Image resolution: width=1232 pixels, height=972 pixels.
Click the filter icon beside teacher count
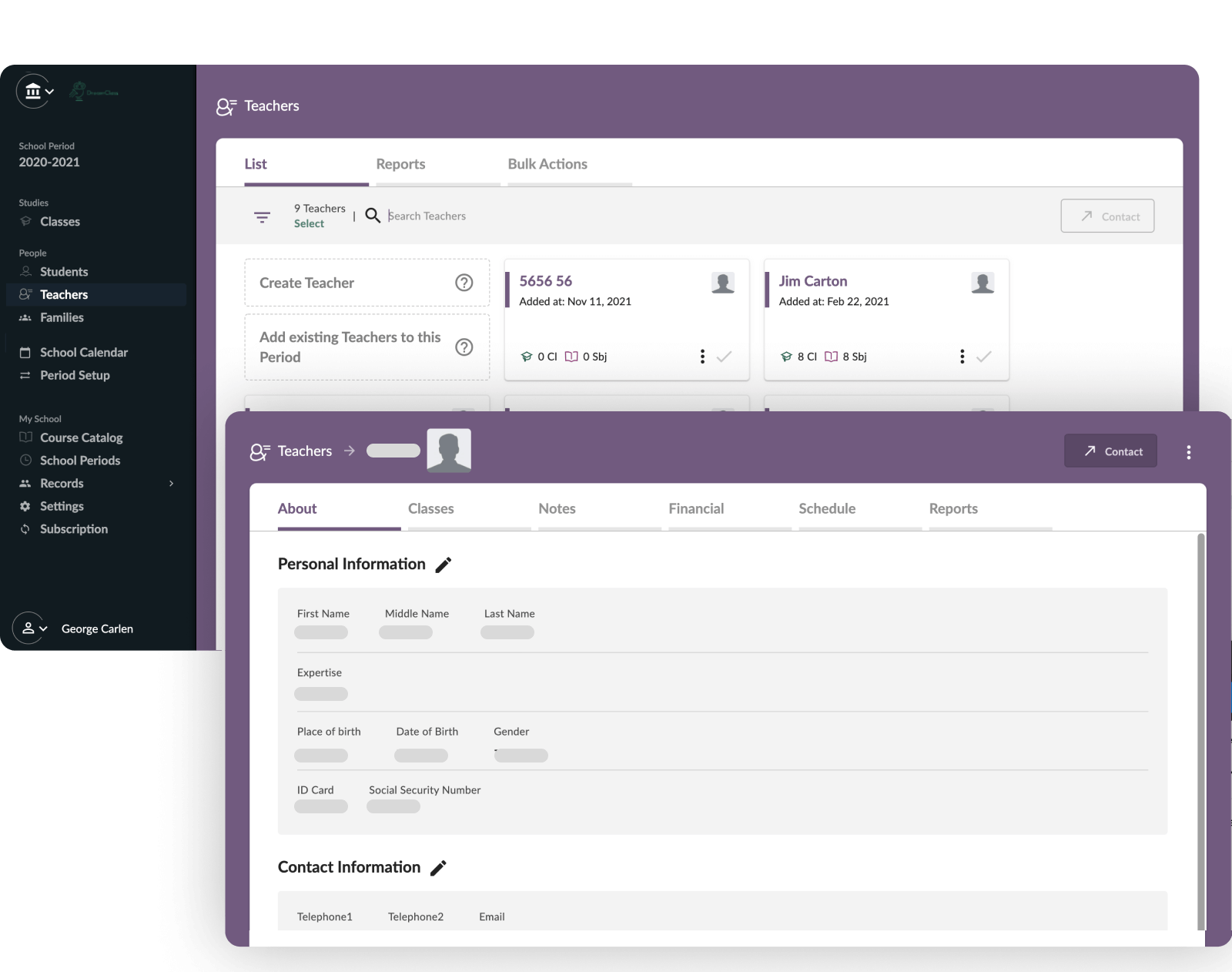[262, 217]
